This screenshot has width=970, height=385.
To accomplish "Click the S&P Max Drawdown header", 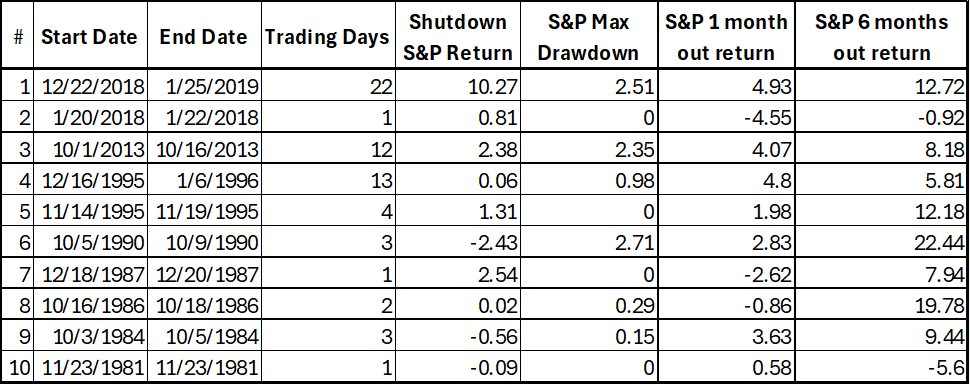I will [x=588, y=36].
